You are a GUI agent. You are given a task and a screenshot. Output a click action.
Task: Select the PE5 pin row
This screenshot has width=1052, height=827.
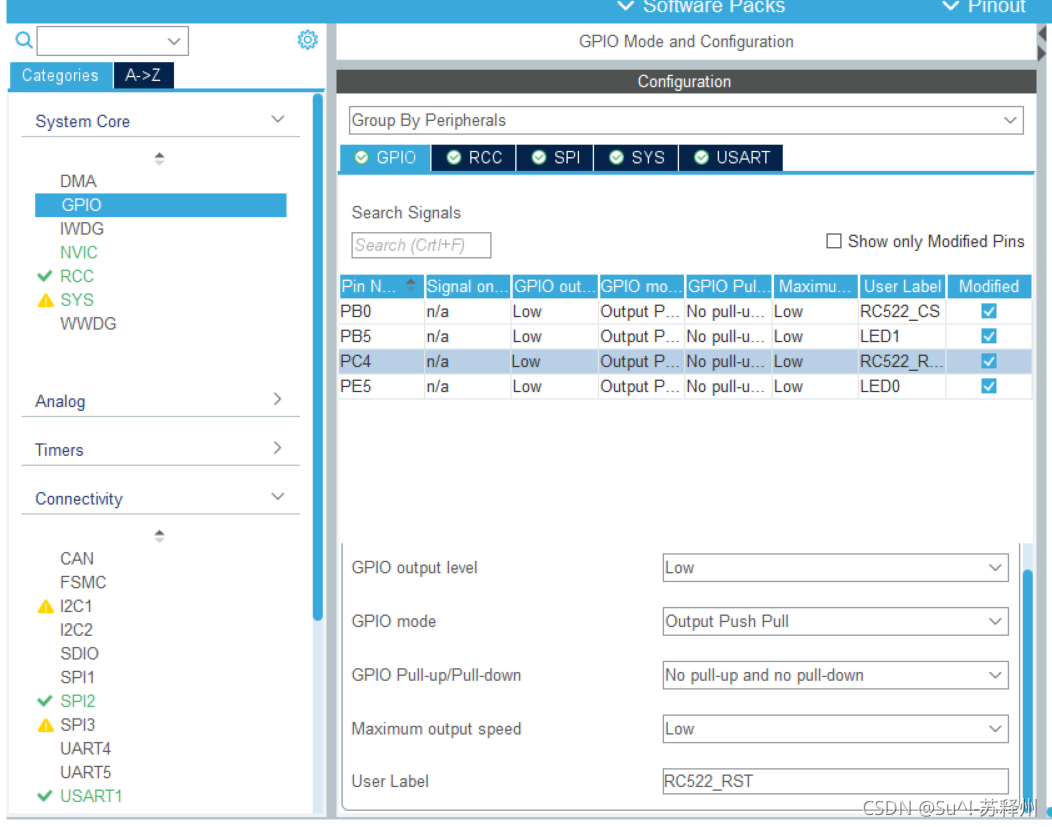pos(684,386)
